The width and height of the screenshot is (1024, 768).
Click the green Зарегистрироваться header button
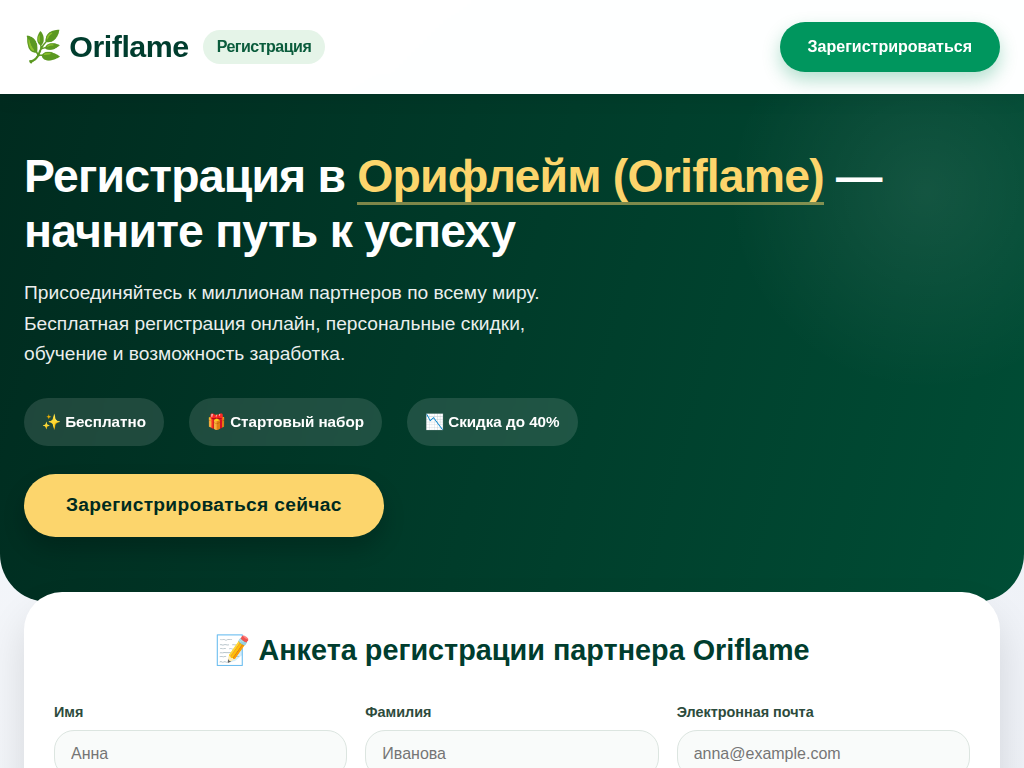[889, 47]
